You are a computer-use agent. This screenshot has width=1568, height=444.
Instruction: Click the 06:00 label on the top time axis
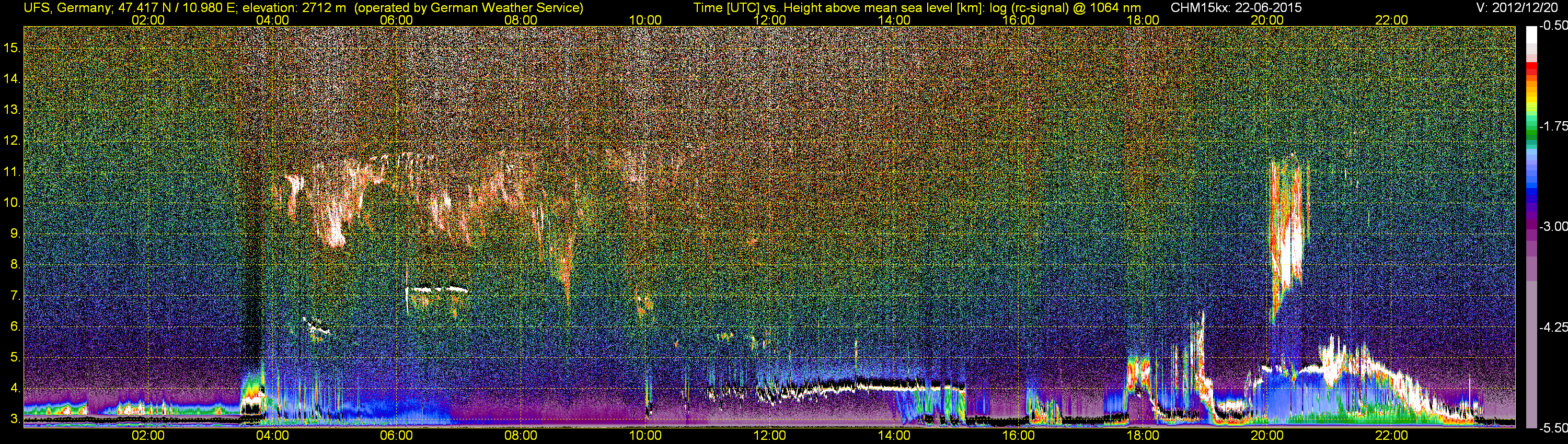tap(396, 20)
